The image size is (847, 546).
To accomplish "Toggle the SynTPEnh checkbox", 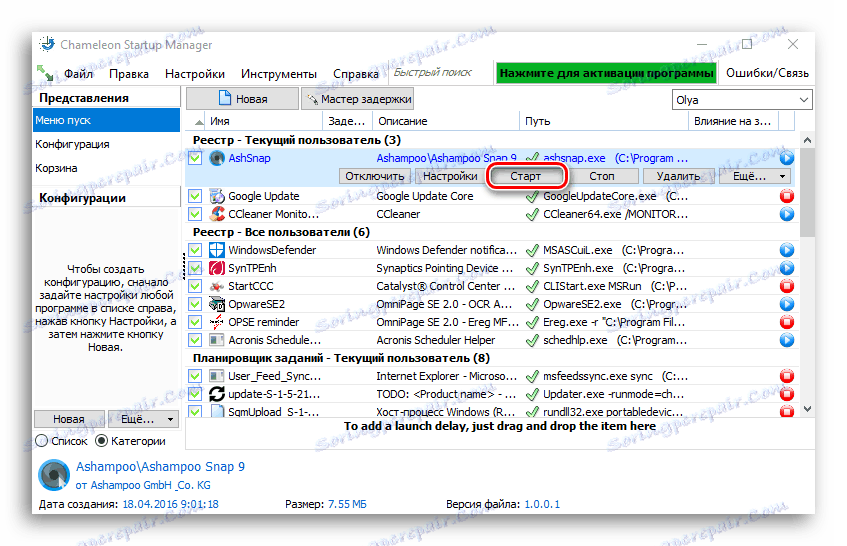I will pos(195,268).
